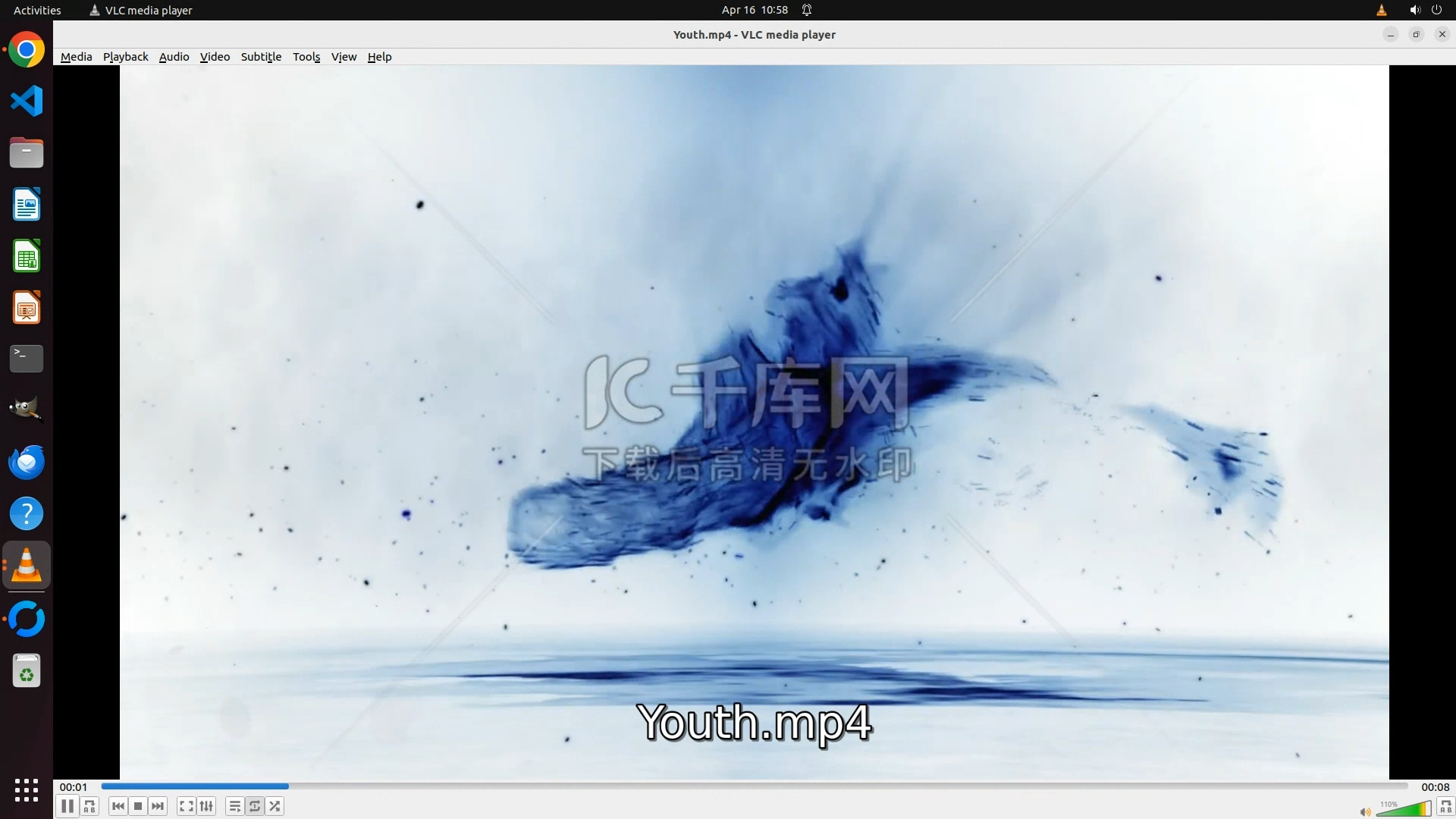Seek on the playback progress bar
This screenshot has width=1456, height=819.
tap(755, 786)
